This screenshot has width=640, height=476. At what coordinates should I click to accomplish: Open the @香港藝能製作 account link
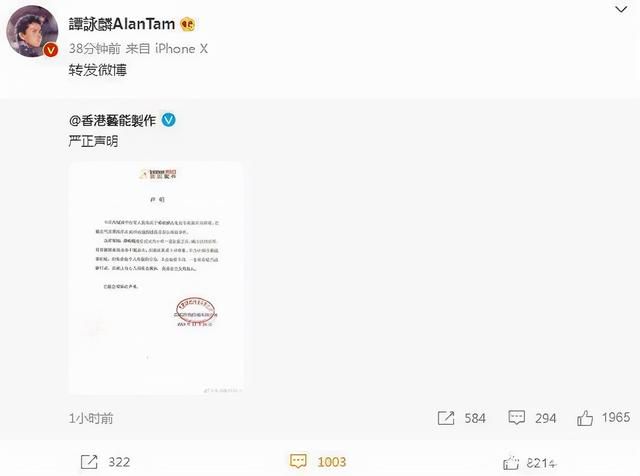coord(112,120)
